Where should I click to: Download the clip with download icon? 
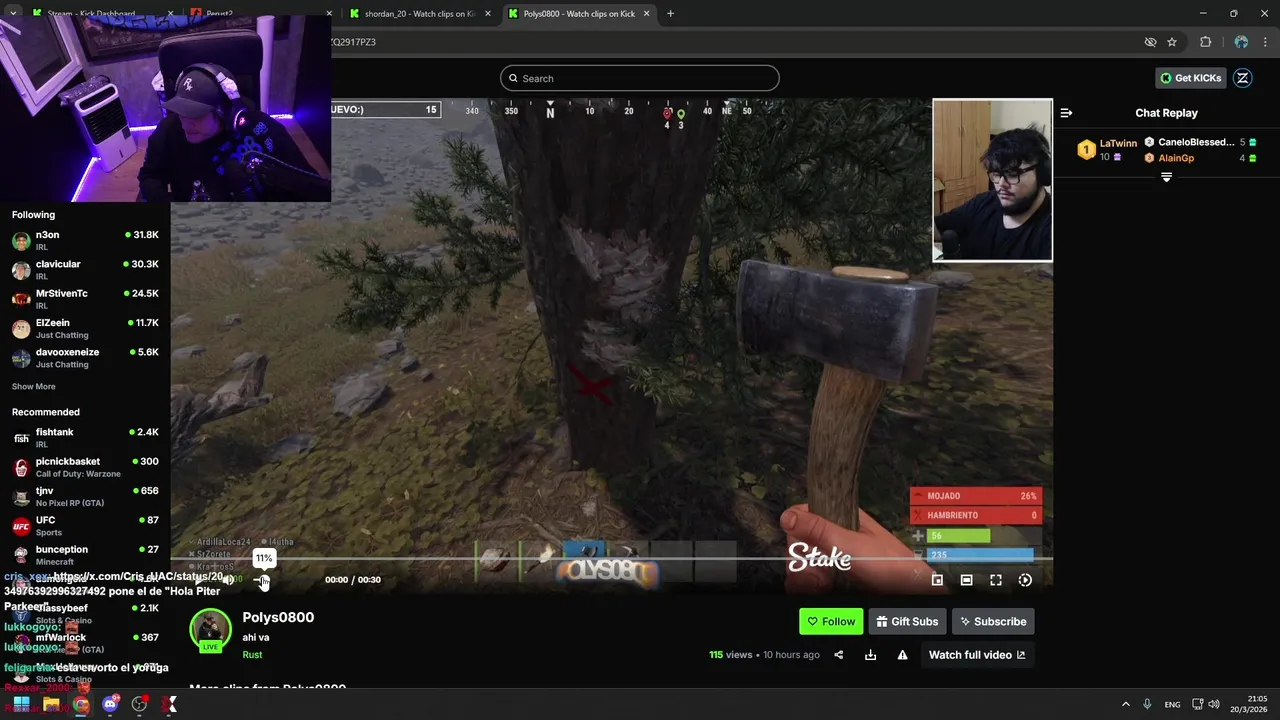point(870,655)
